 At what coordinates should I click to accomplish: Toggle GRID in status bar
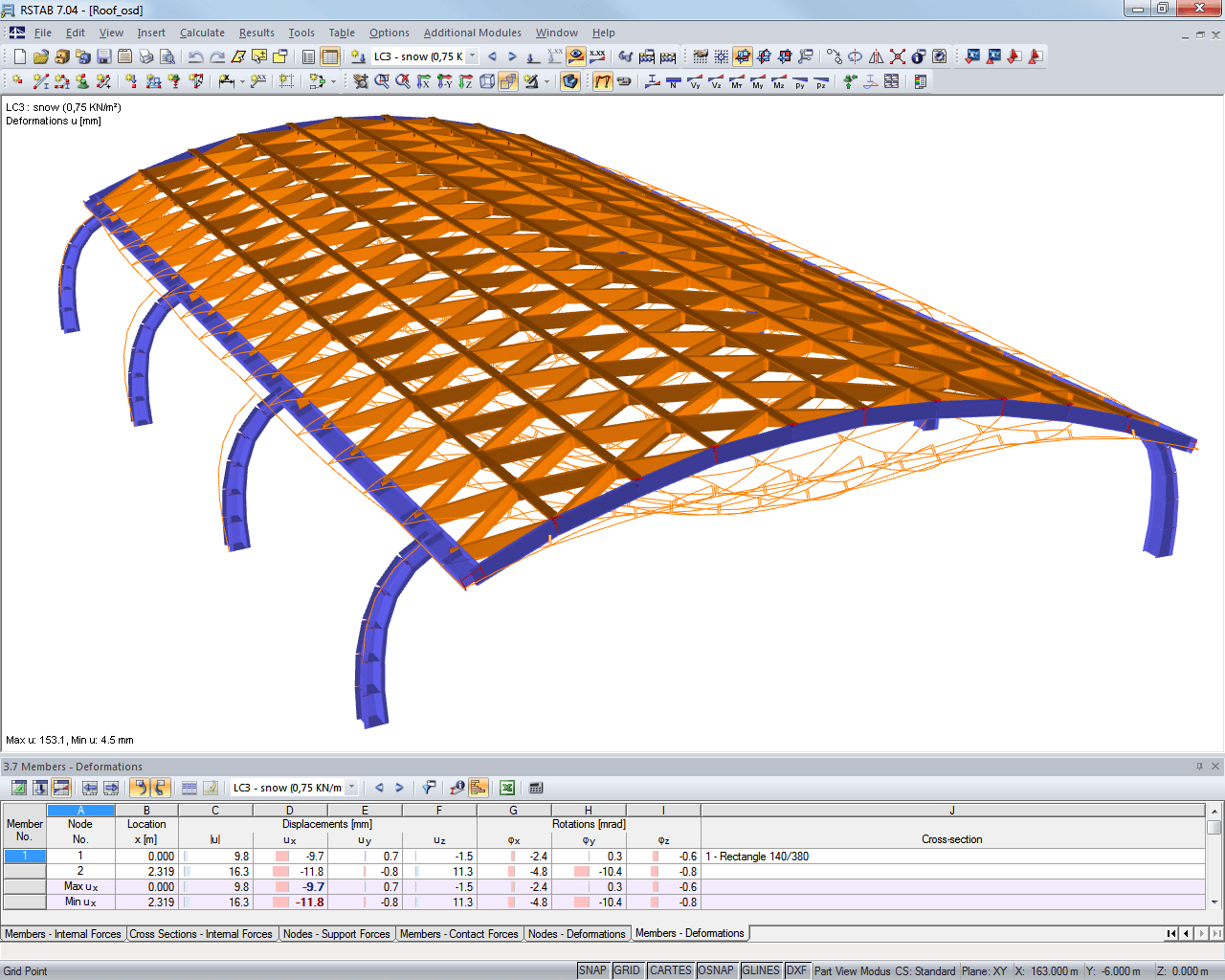(627, 970)
